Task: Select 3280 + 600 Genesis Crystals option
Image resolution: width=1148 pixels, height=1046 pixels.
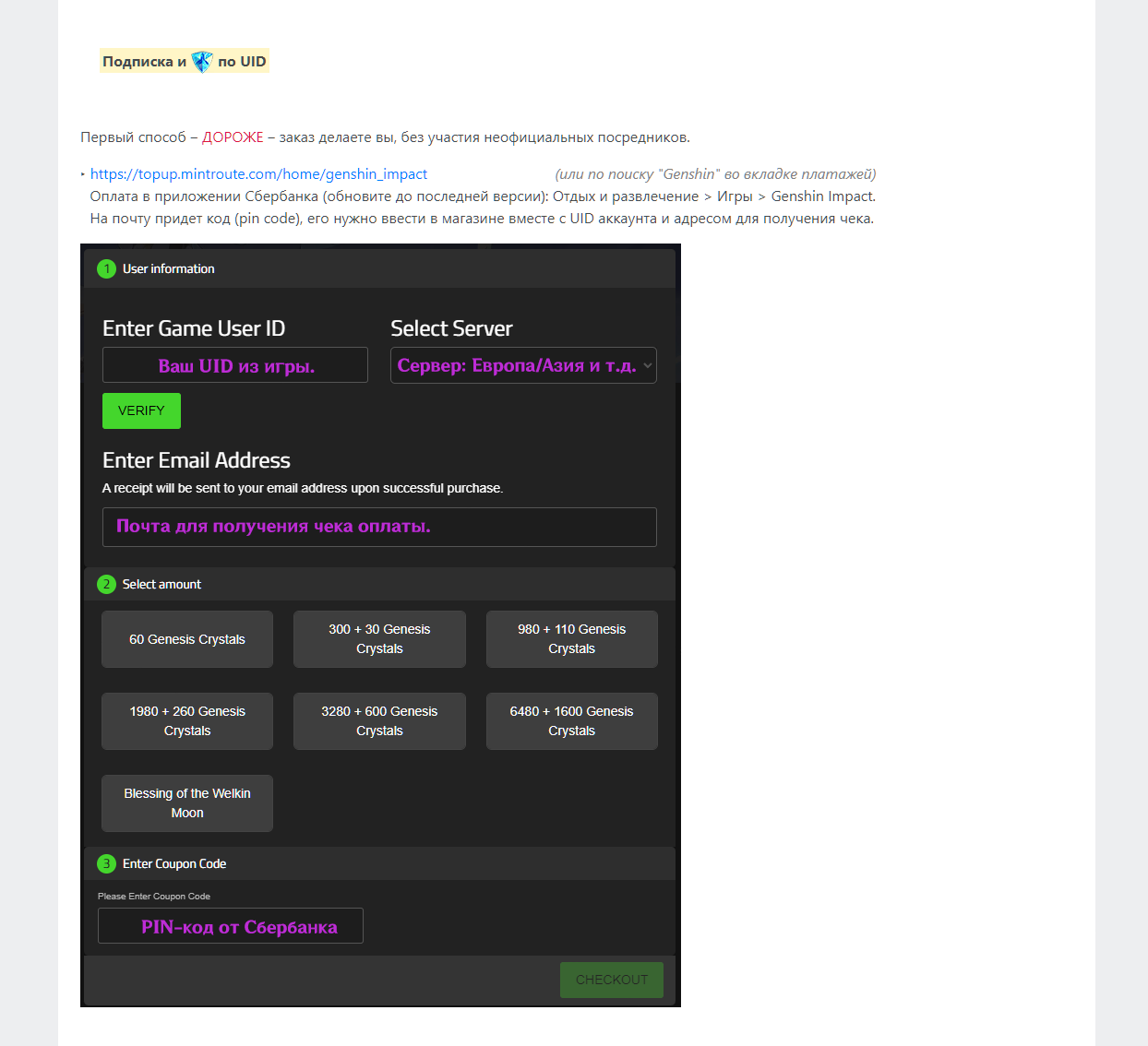Action: tap(379, 721)
